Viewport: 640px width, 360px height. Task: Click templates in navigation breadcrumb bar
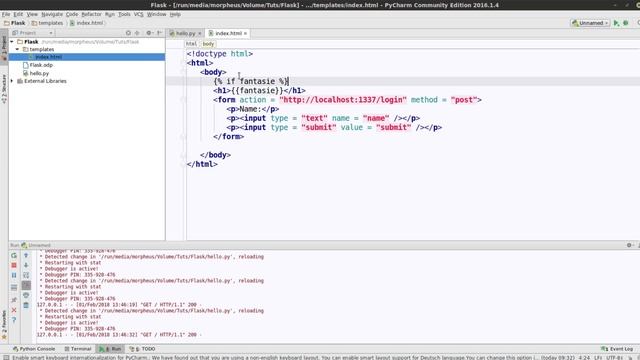47,23
